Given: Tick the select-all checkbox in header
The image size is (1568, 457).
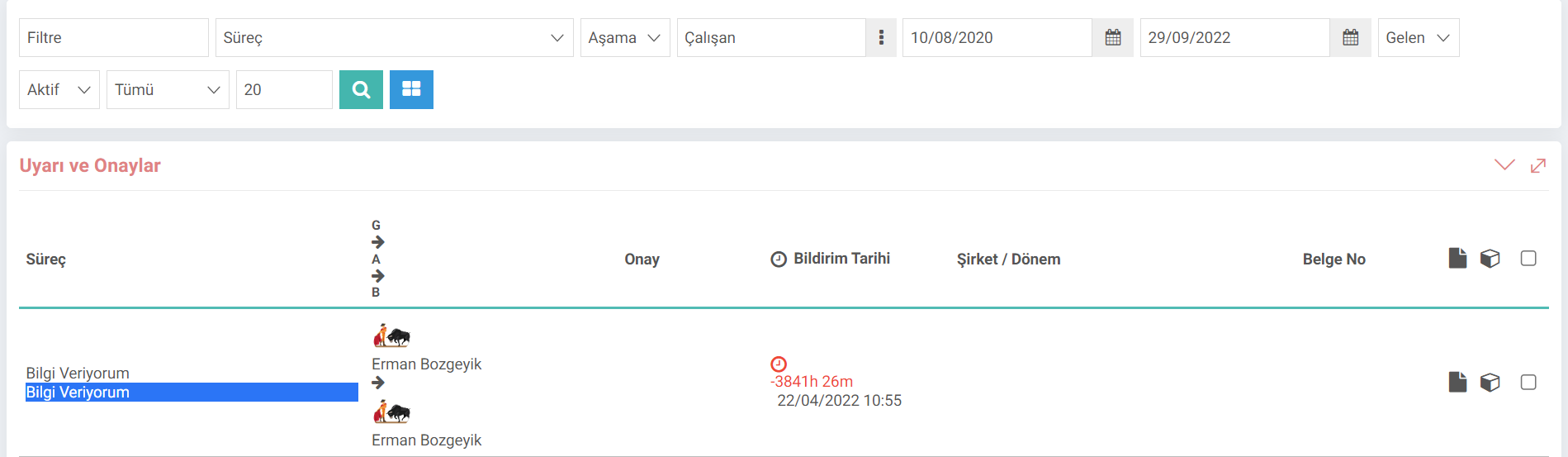Looking at the screenshot, I should (x=1528, y=259).
